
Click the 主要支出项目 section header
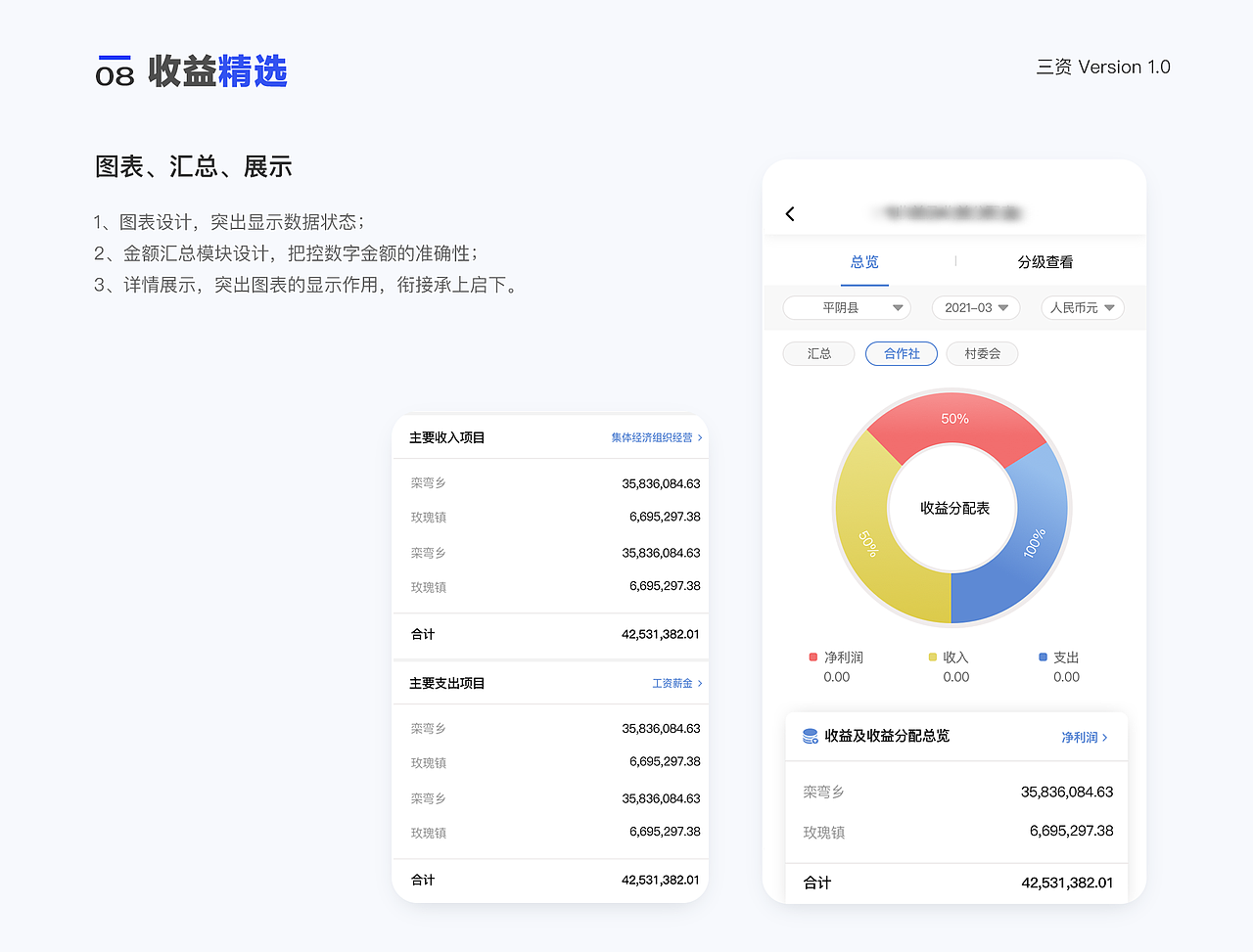[446, 683]
